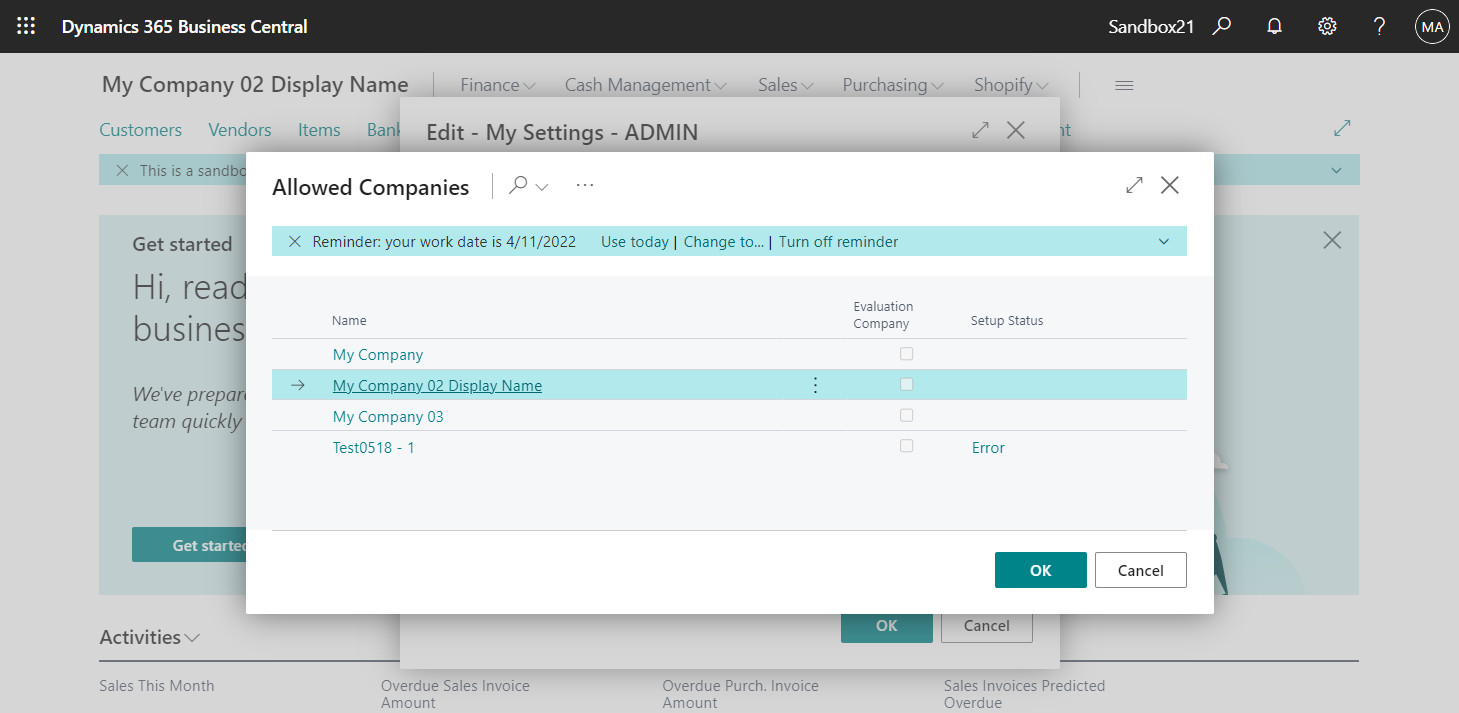Show row actions for My Company 02
1459x713 pixels.
(815, 385)
